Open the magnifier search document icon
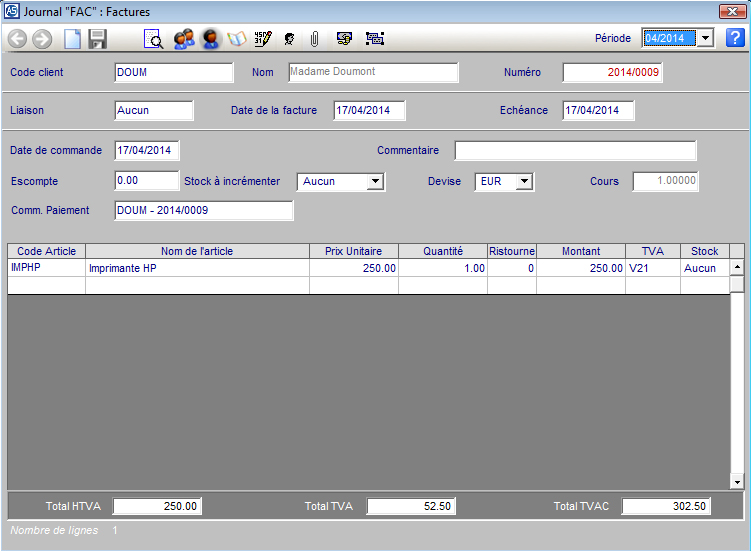This screenshot has width=751, height=551. [x=154, y=39]
